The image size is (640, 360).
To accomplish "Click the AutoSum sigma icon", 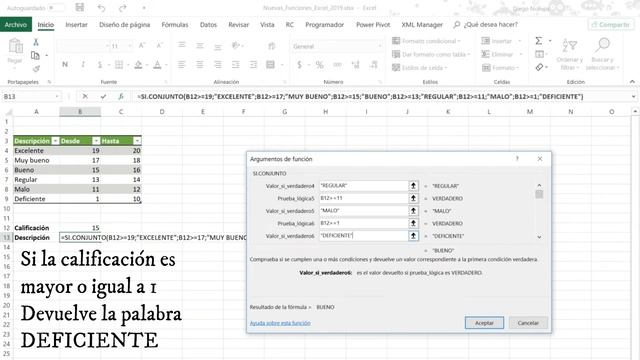I will [539, 41].
